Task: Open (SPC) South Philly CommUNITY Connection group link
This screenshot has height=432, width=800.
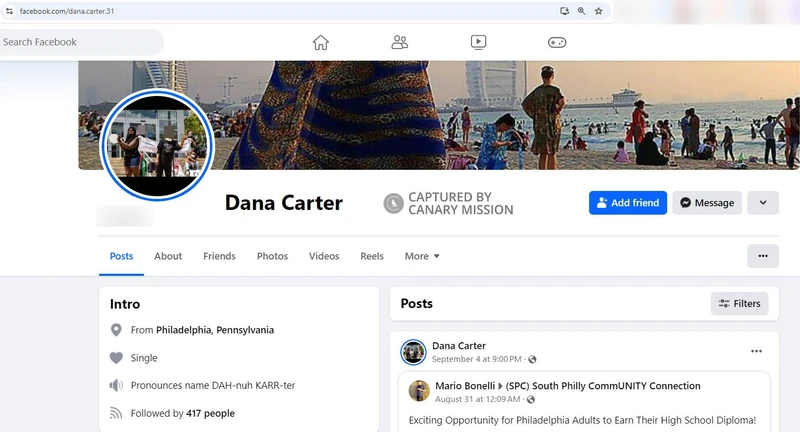Action: coord(603,386)
